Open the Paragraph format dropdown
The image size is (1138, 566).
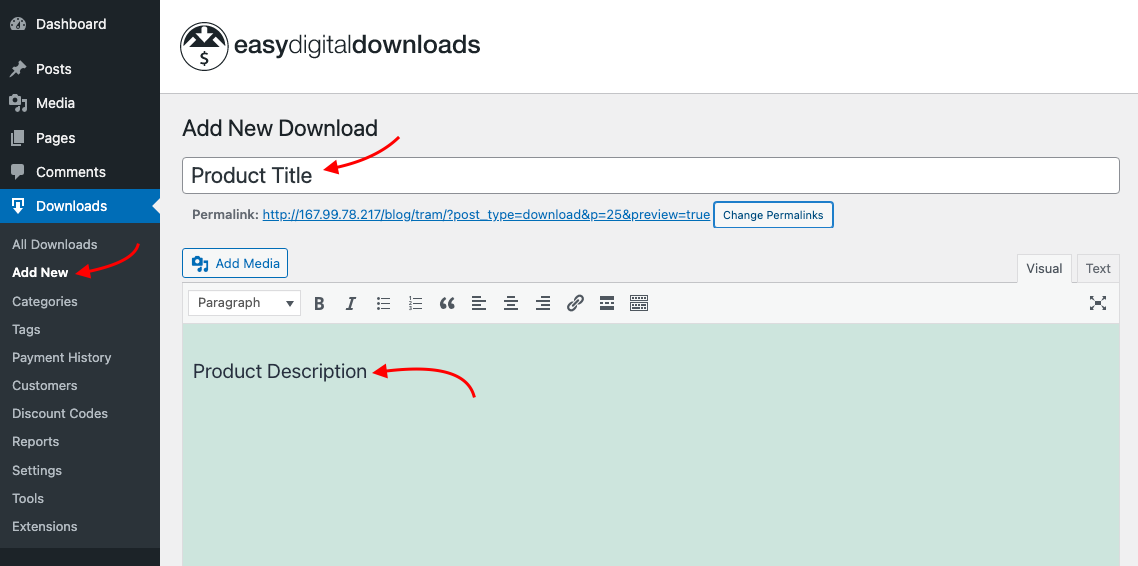click(245, 303)
